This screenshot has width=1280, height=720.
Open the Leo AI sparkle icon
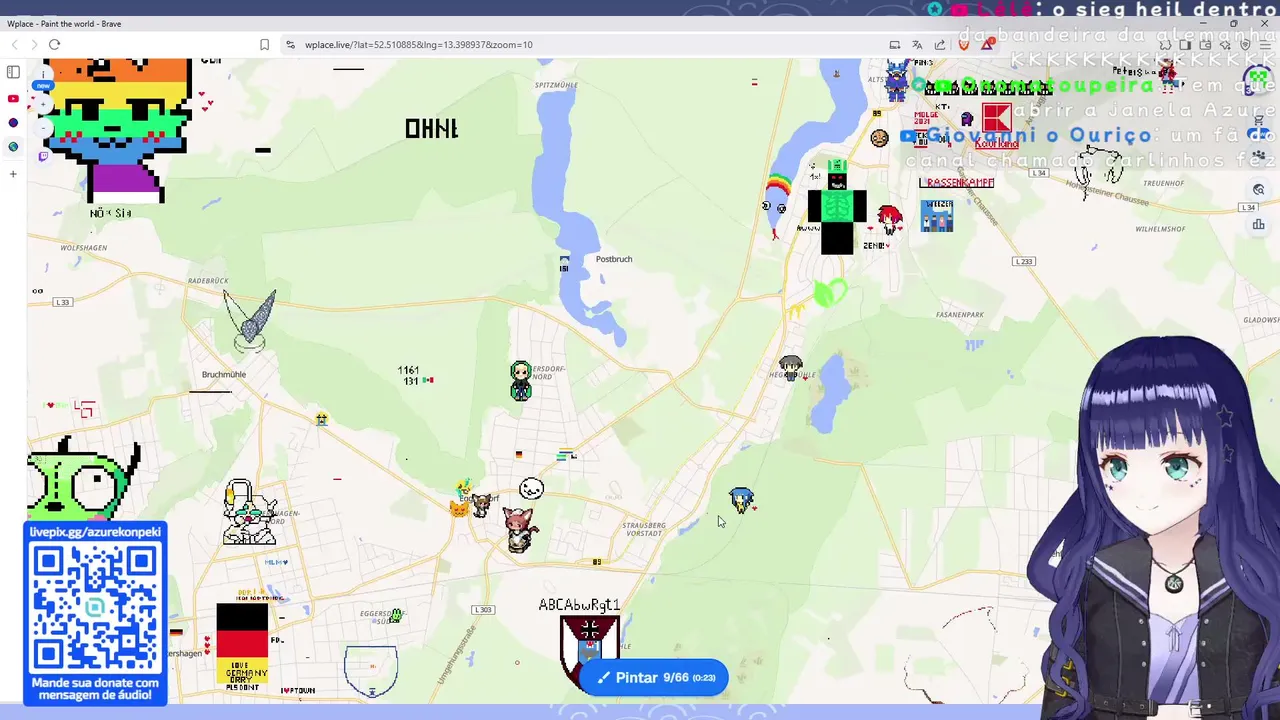1224,44
